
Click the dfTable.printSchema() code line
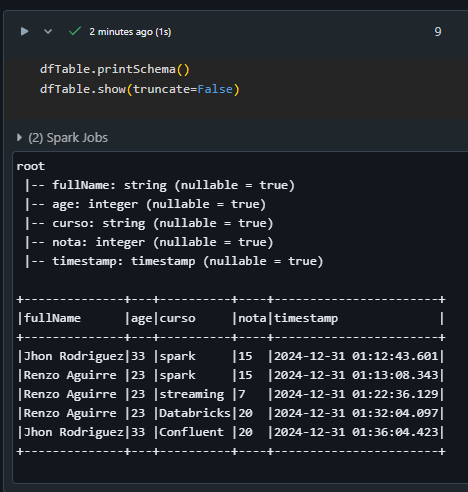pyautogui.click(x=115, y=69)
